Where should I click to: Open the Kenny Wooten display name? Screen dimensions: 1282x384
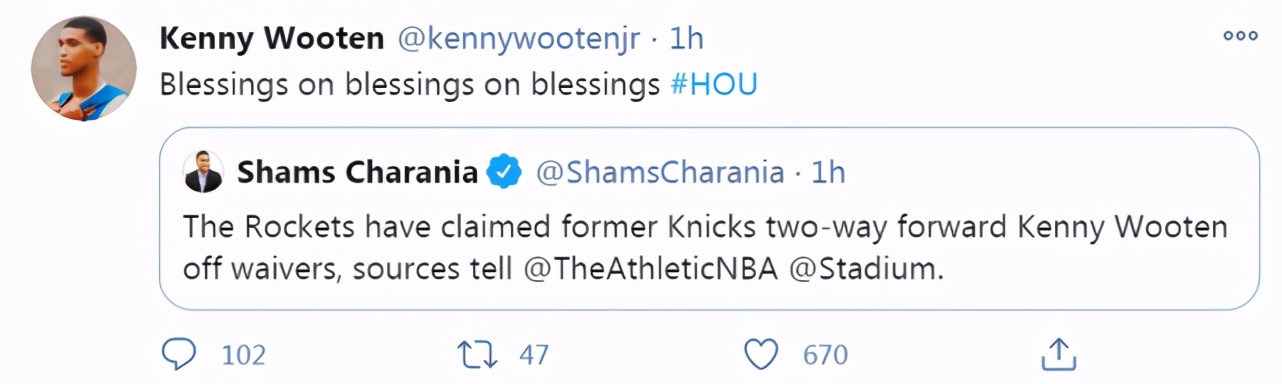pos(272,38)
